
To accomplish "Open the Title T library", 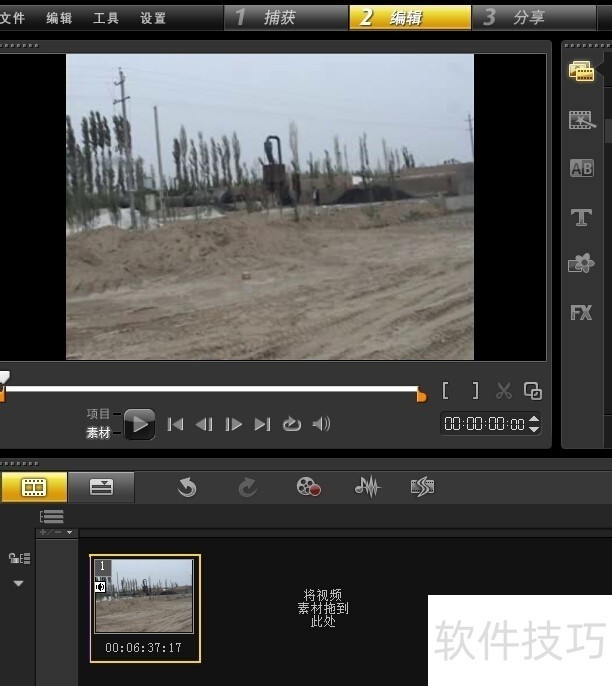I will [581, 217].
